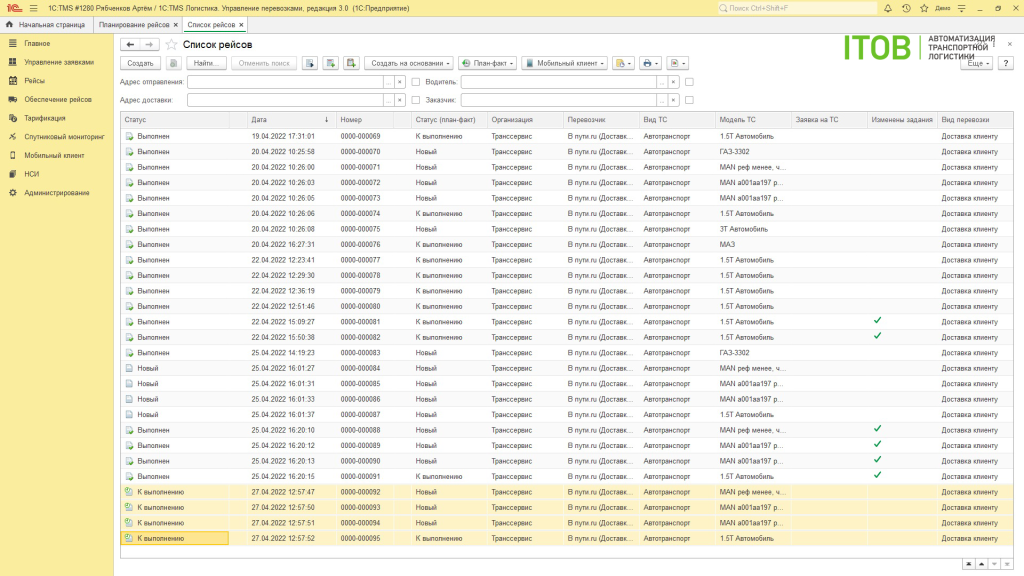Click the Адрес доставки input field
The image size is (1024, 576).
(x=285, y=101)
